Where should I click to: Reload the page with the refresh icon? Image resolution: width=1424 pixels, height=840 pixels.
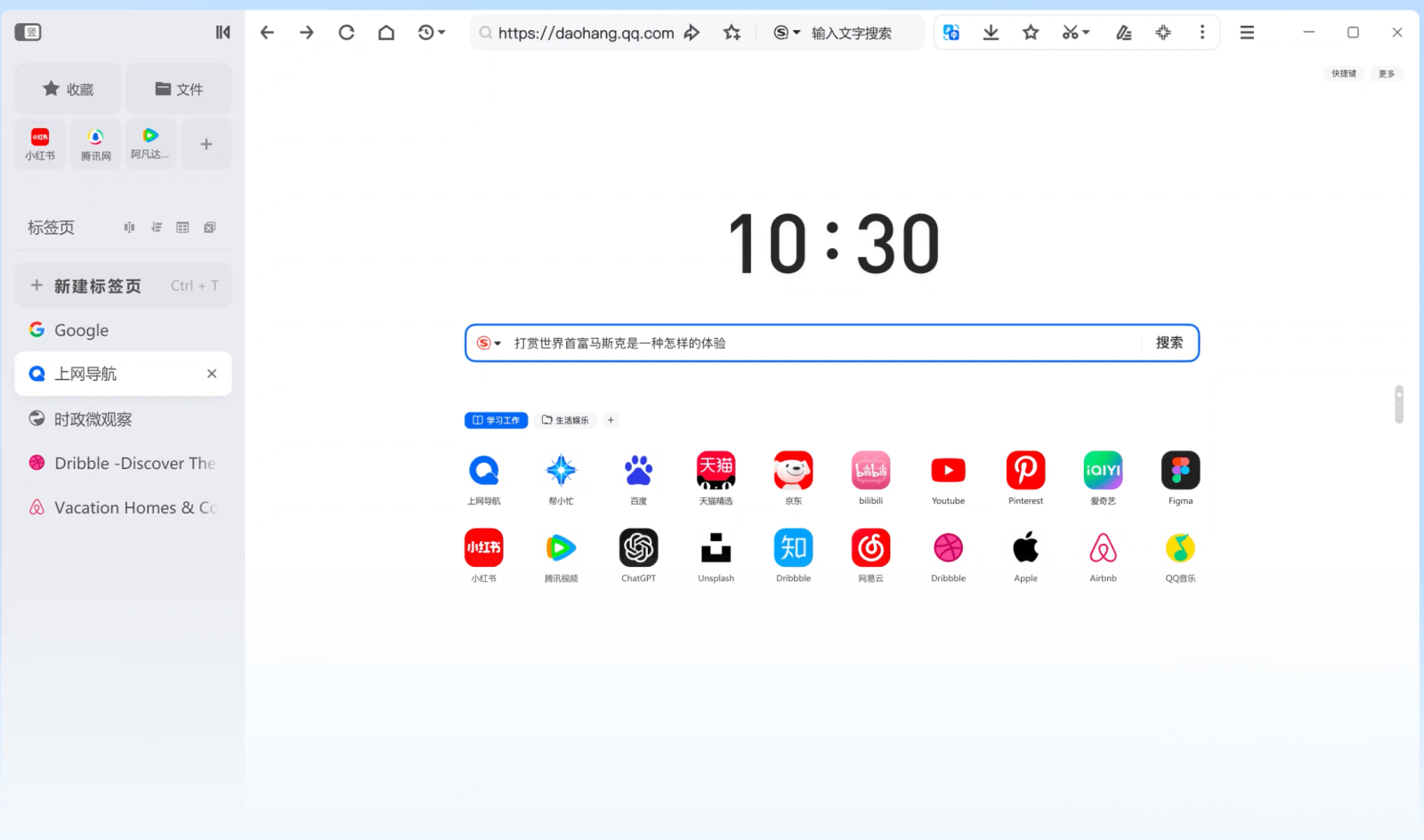(346, 33)
